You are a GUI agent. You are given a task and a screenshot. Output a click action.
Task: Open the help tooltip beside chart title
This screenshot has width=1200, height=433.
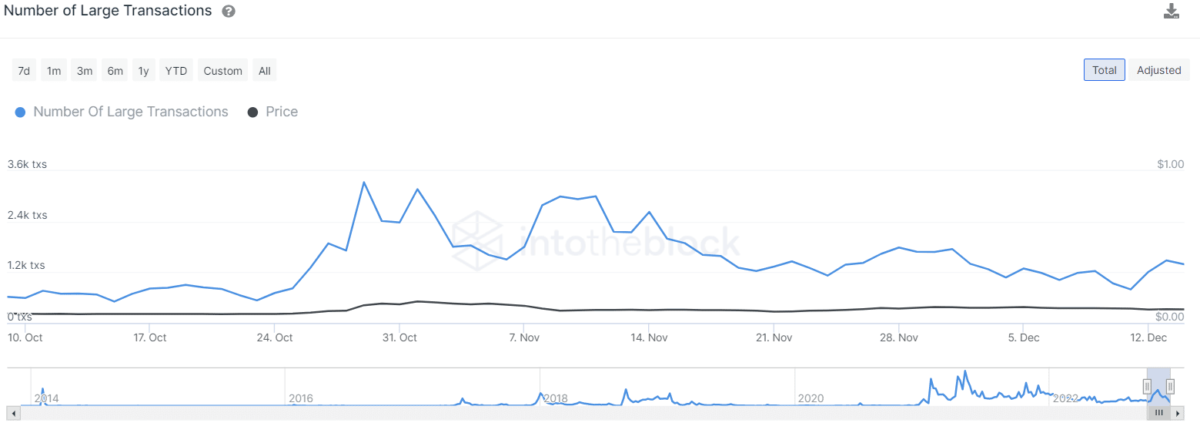click(x=229, y=11)
